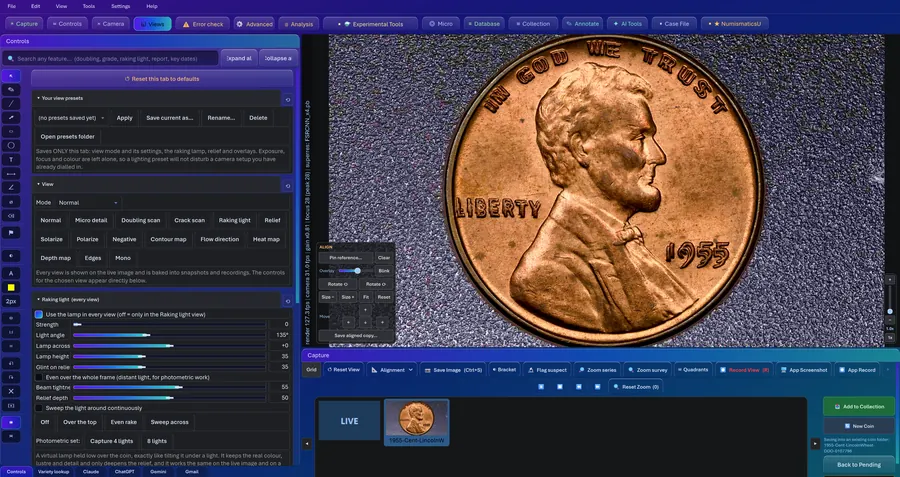Activate the Doubling scan view

[141, 220]
